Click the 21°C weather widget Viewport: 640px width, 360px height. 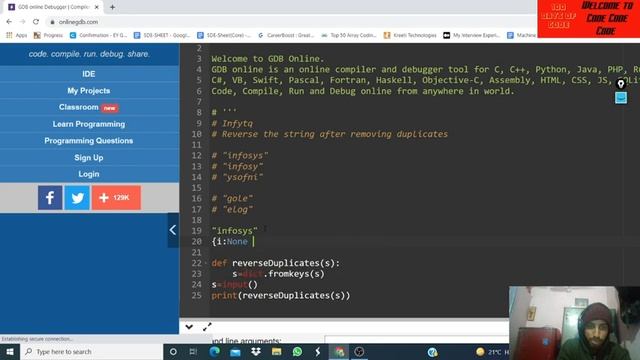pos(492,351)
